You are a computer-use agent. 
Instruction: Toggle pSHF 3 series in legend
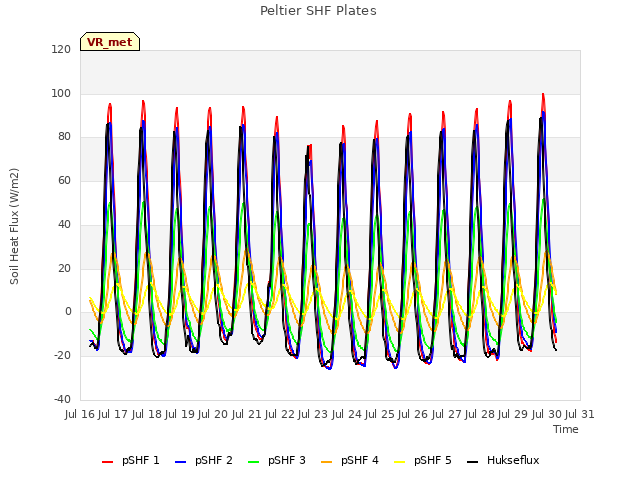277,460
